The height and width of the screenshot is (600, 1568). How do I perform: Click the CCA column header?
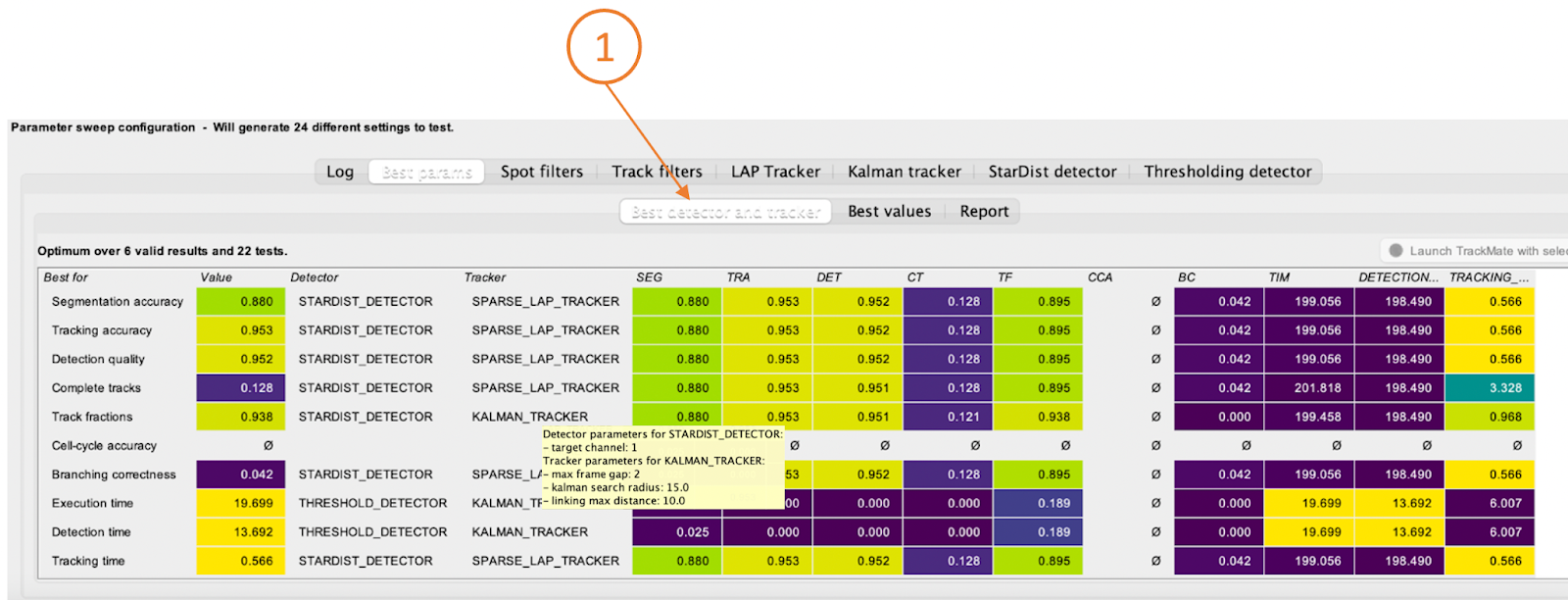pos(1101,277)
